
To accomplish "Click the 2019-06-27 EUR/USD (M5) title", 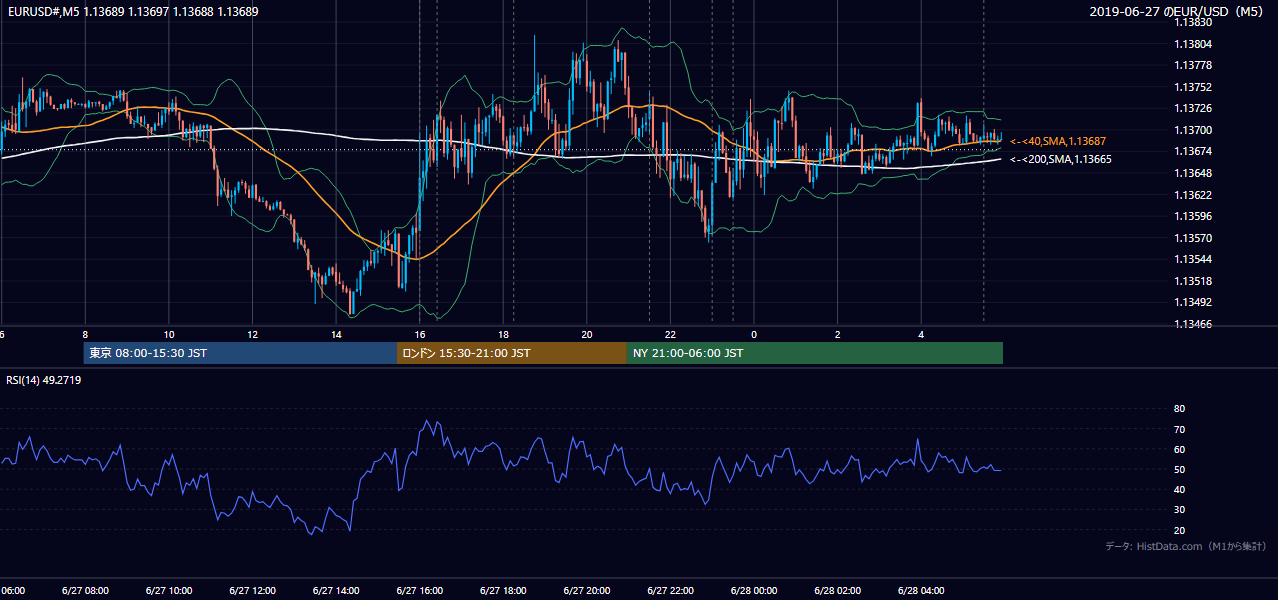I will (x=1177, y=11).
